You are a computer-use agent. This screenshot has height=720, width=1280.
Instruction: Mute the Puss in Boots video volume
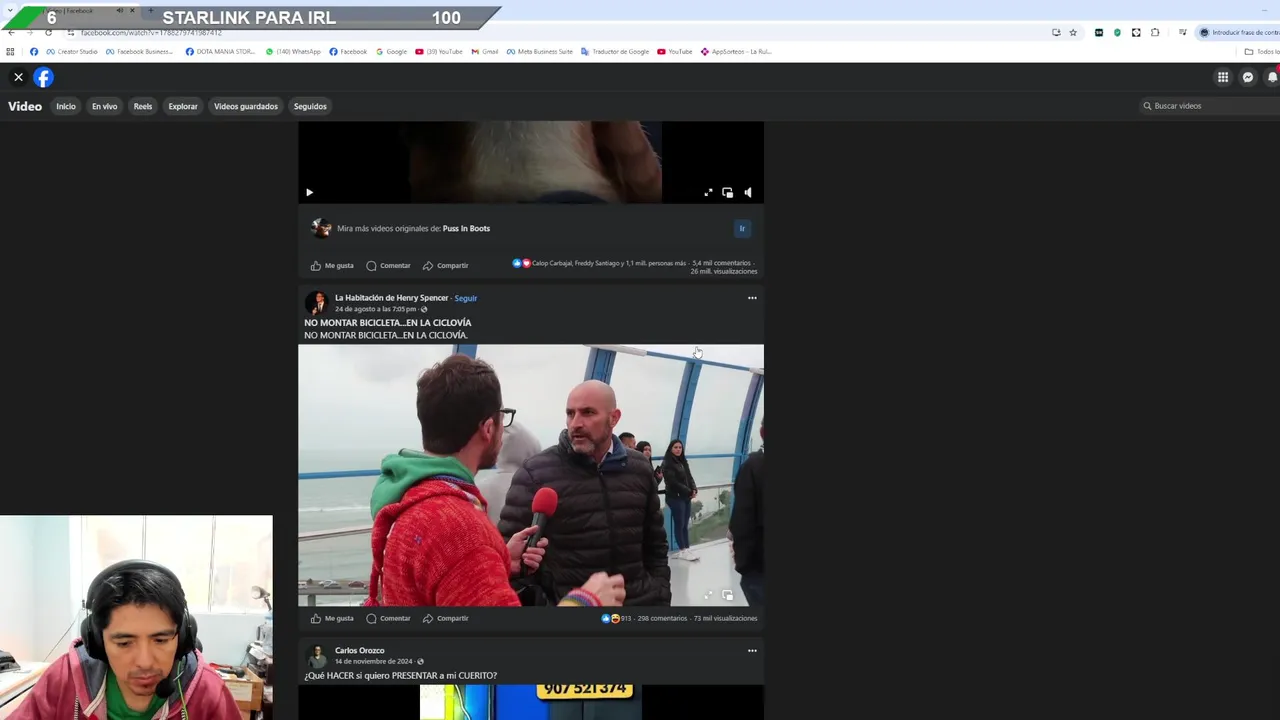747,192
